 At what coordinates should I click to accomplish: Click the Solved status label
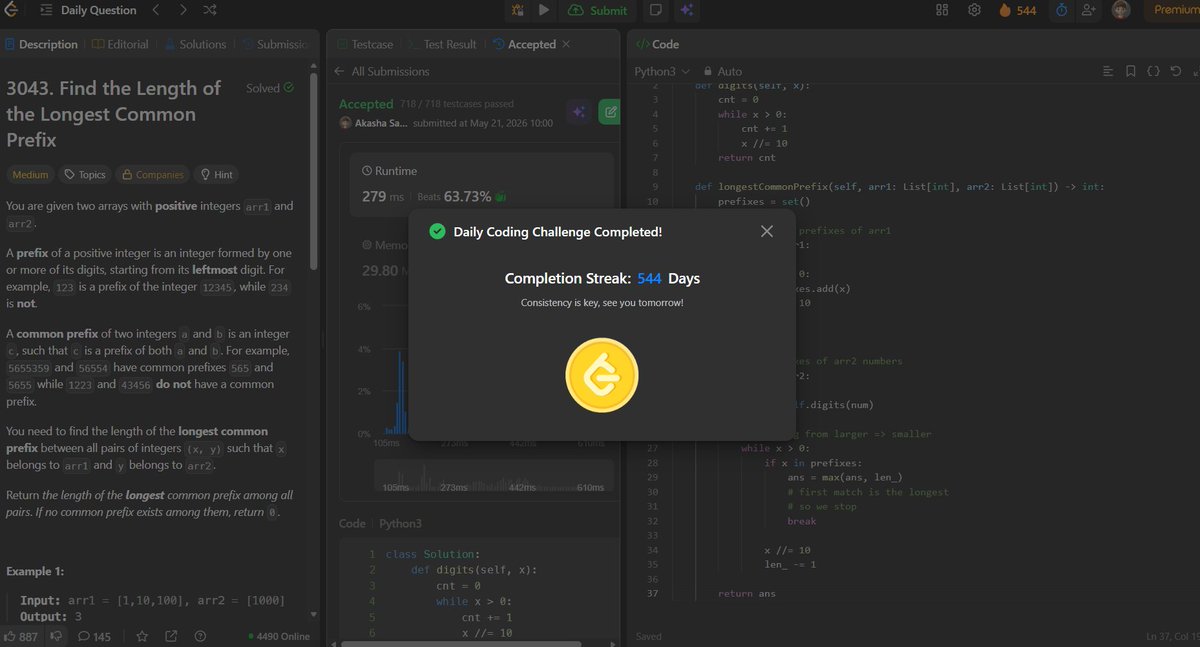[x=270, y=88]
